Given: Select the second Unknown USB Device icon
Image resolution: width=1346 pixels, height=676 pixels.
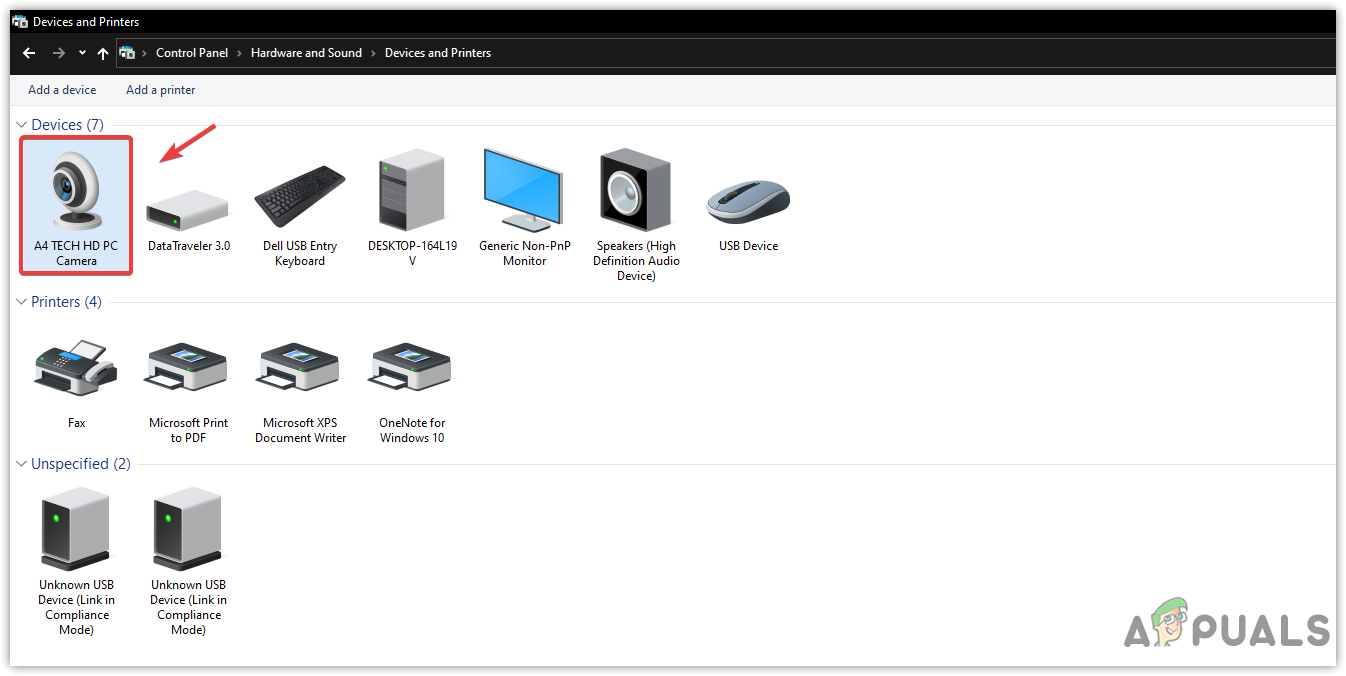Looking at the screenshot, I should 188,528.
